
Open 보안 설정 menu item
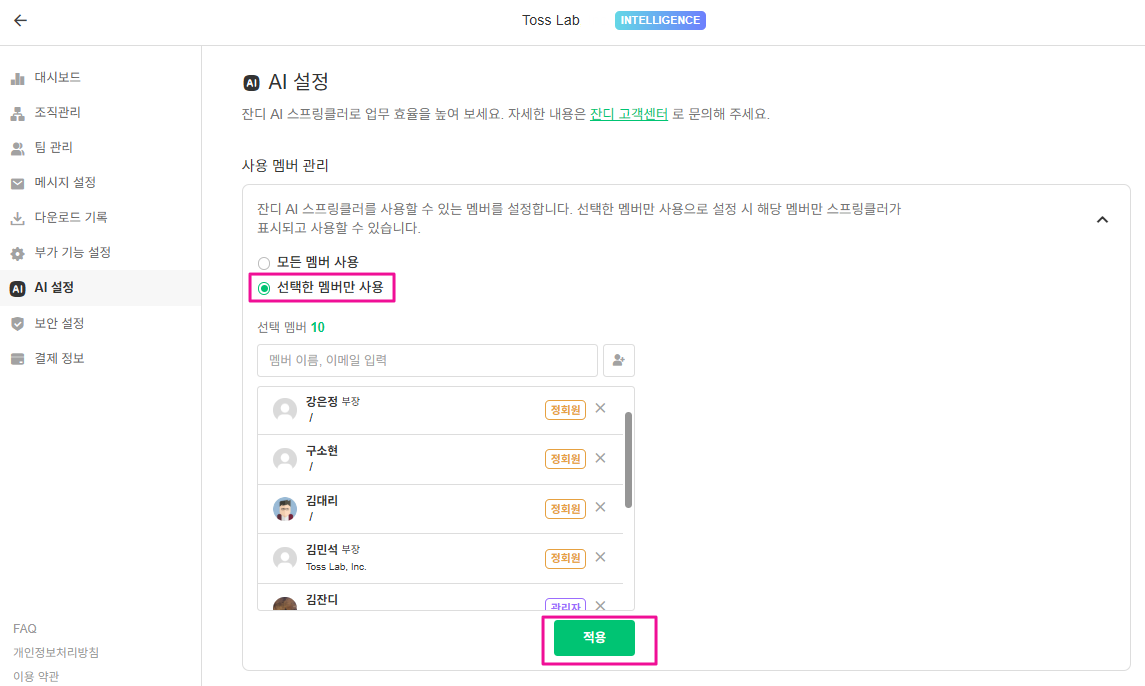(59, 324)
